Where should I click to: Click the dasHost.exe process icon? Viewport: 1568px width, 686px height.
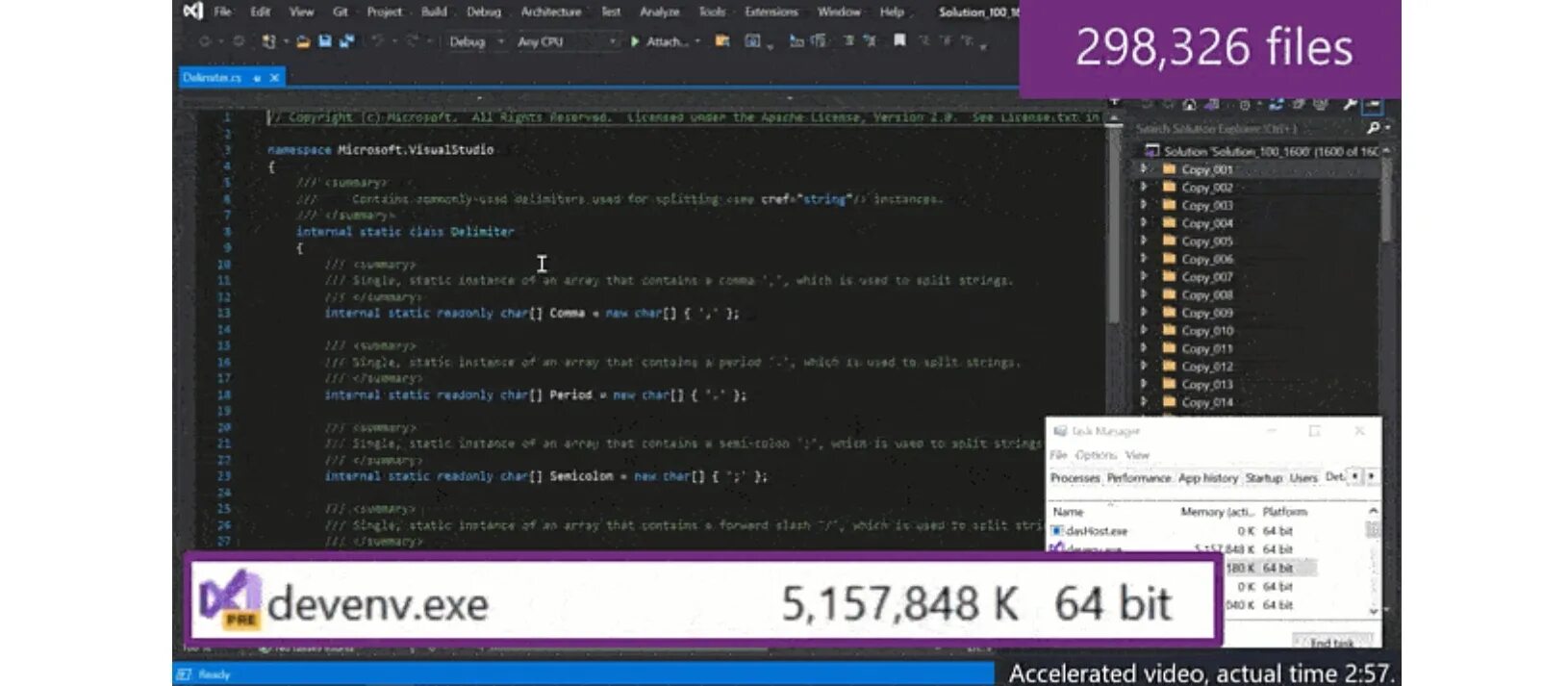1057,531
